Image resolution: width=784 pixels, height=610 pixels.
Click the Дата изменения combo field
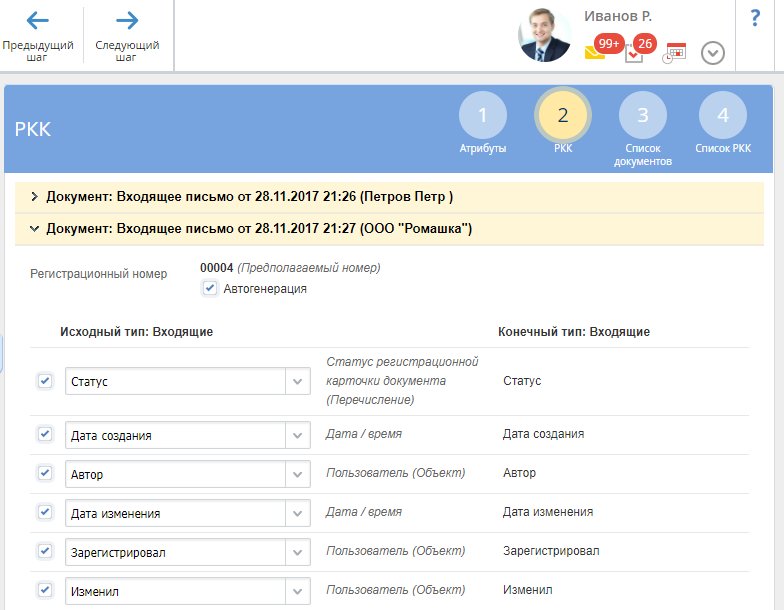coord(188,513)
